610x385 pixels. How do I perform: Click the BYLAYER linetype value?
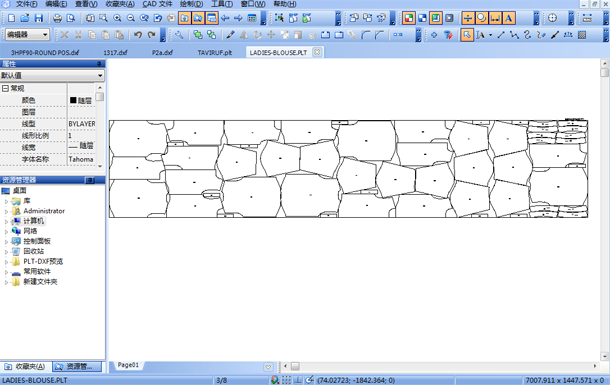click(82, 124)
